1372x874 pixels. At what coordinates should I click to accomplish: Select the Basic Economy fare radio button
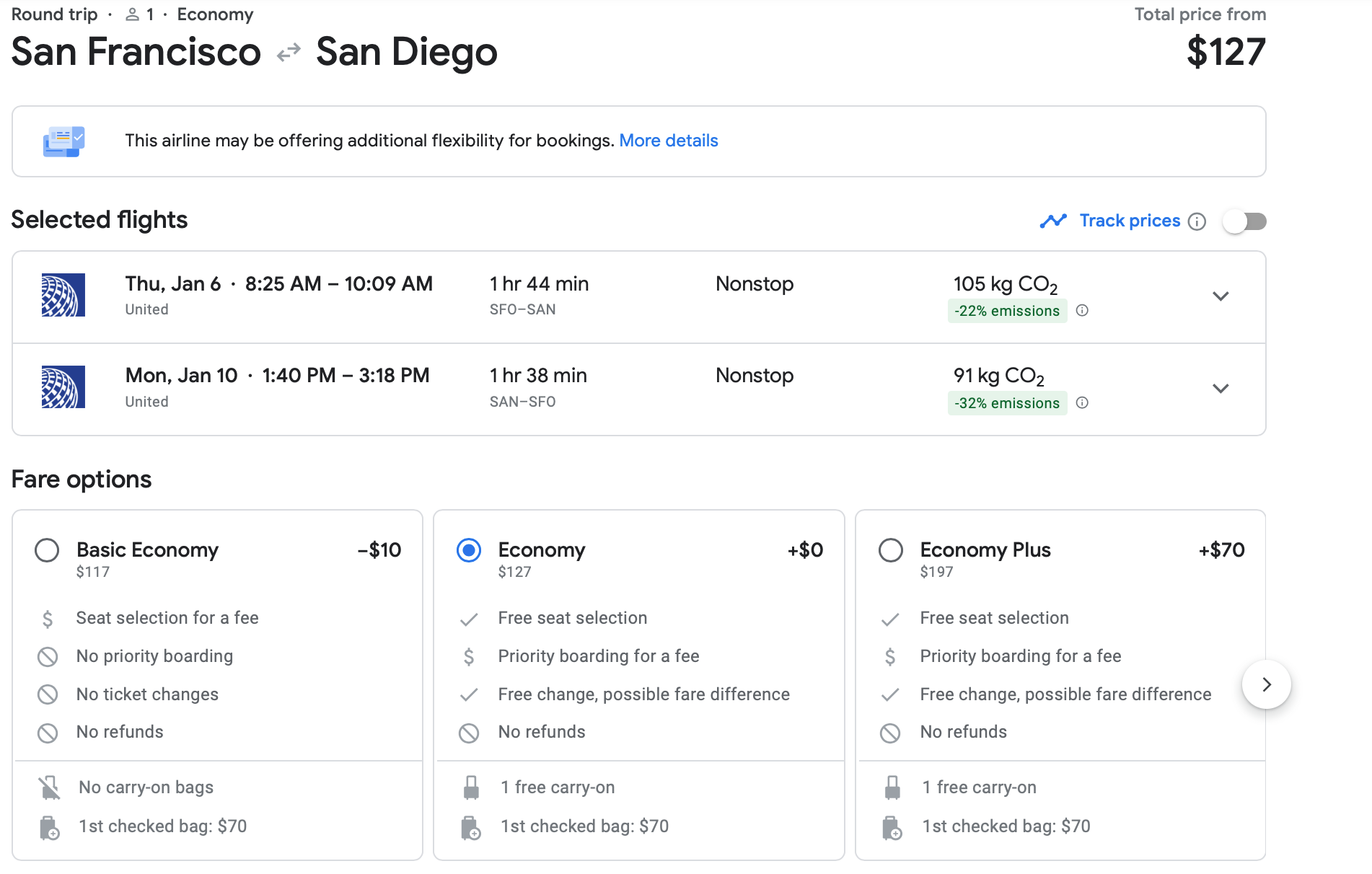[x=47, y=550]
